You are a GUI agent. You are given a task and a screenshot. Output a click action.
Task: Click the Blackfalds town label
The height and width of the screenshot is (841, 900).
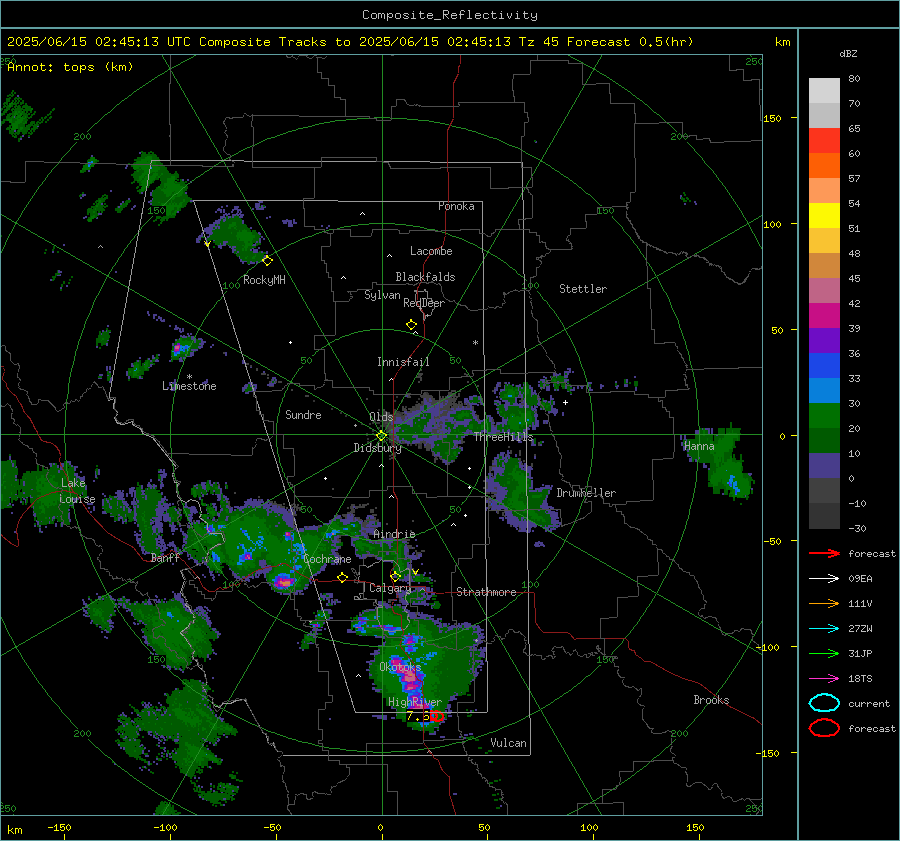point(425,277)
